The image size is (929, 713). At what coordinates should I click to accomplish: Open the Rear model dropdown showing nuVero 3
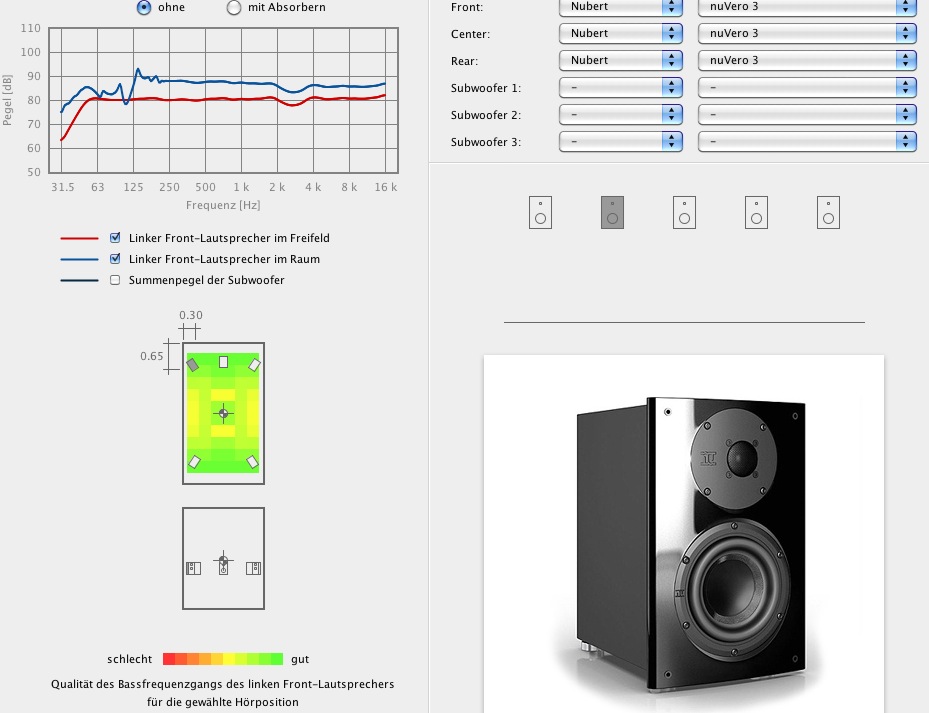(x=806, y=60)
